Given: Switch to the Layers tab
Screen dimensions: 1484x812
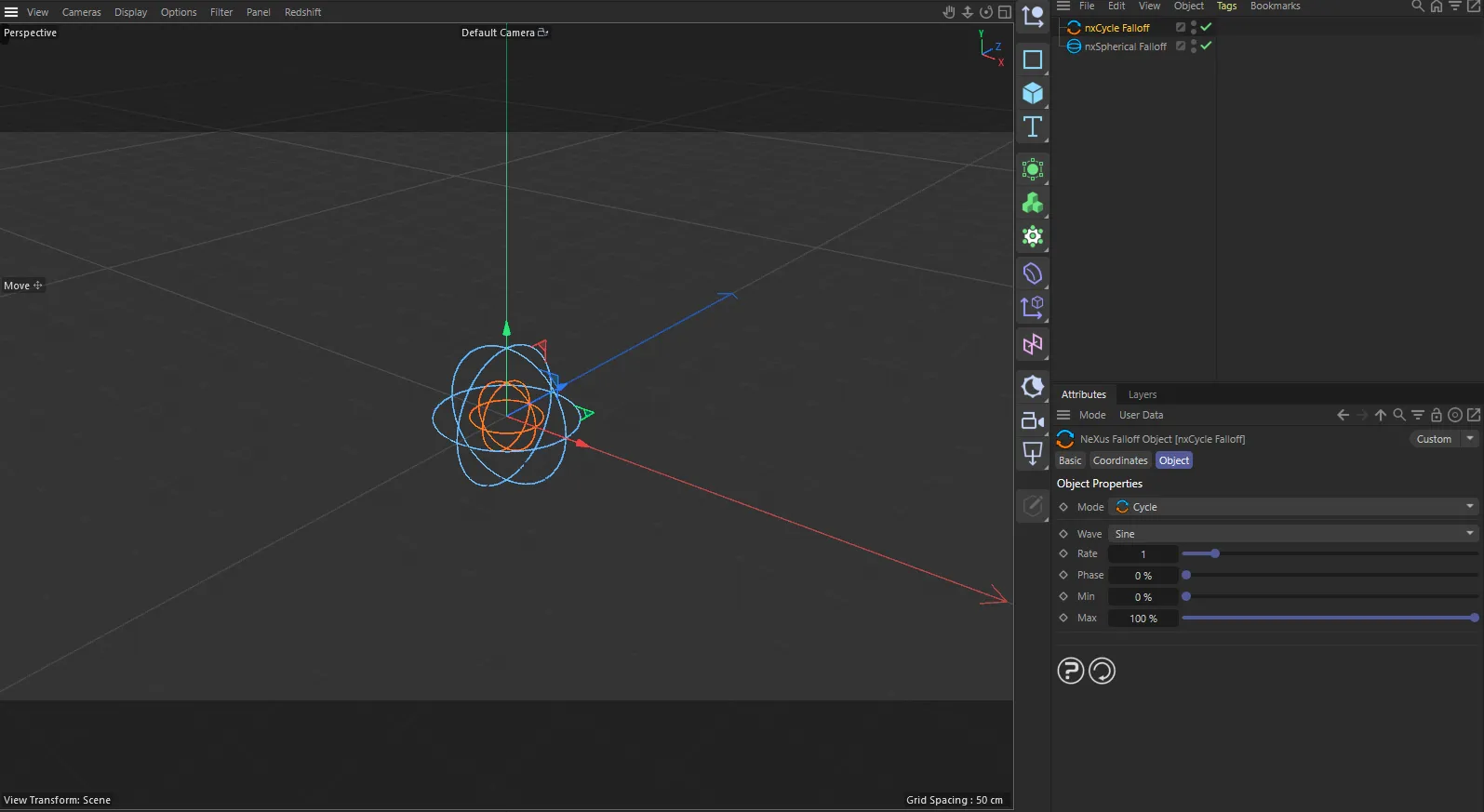Looking at the screenshot, I should tap(1143, 394).
